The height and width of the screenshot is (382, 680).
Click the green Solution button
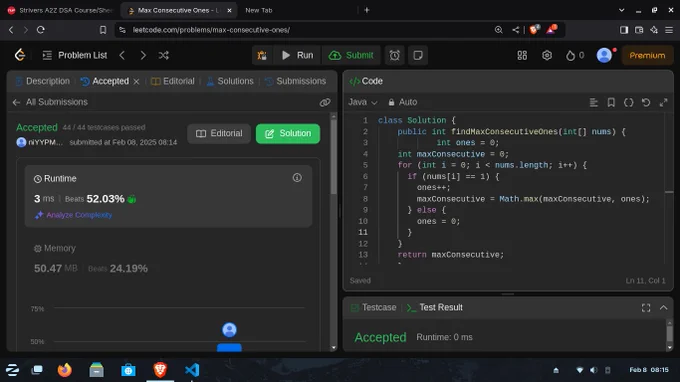tap(288, 134)
